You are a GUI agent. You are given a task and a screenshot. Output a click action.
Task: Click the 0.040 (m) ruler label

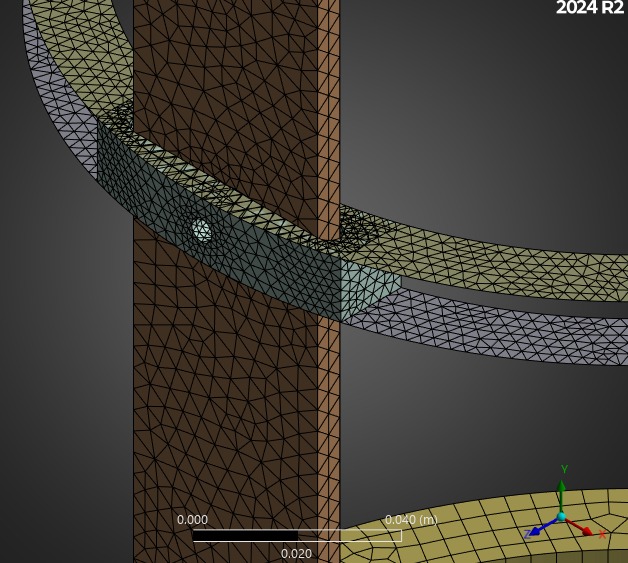(410, 520)
